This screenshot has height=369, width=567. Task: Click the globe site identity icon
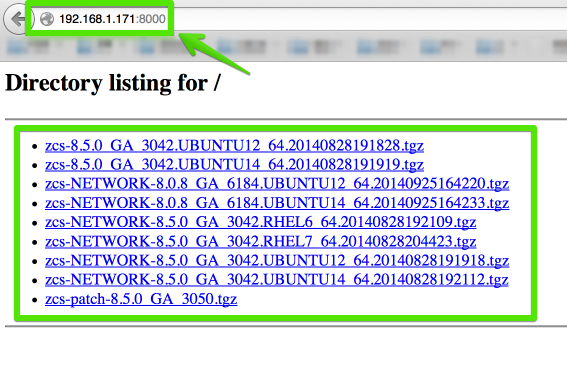tap(47, 19)
